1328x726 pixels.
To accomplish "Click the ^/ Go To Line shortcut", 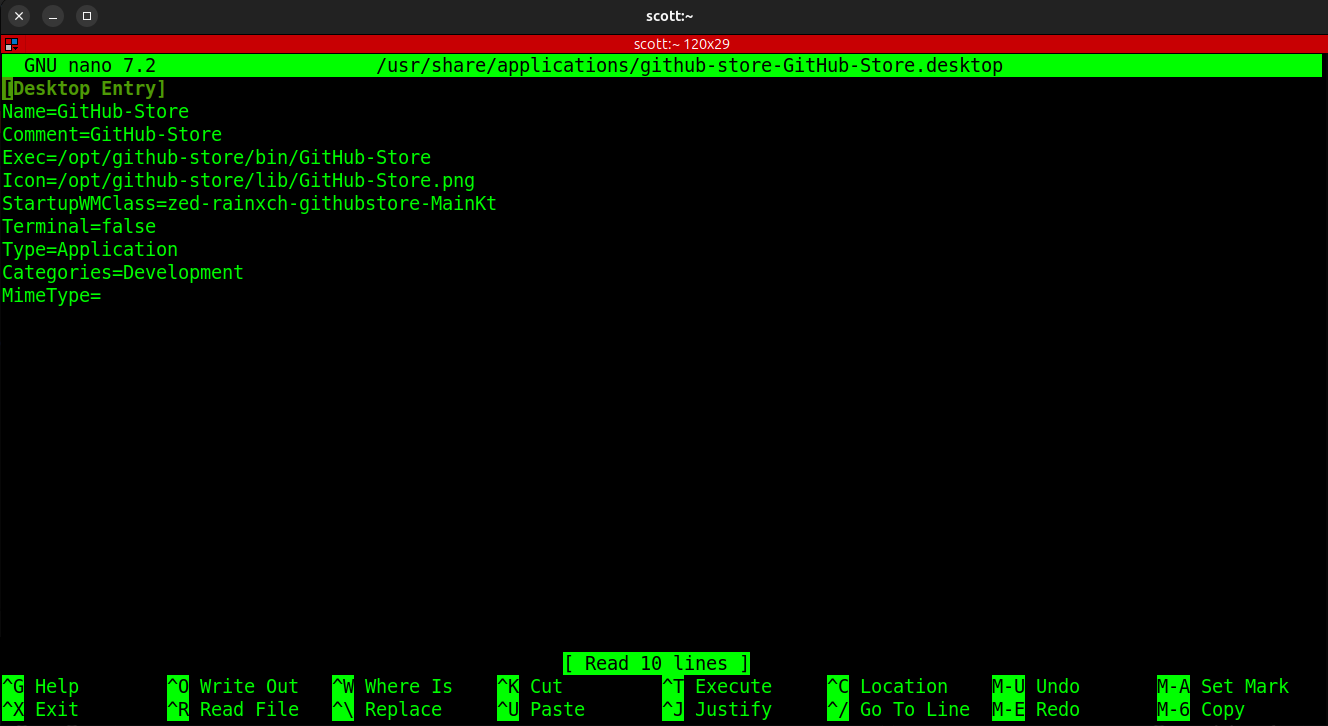I will [898, 710].
